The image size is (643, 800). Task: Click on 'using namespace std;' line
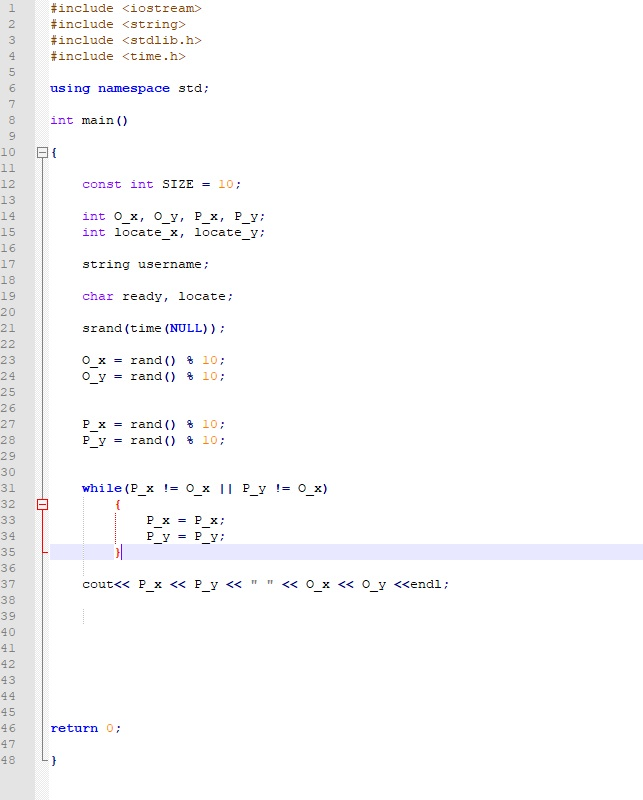click(x=130, y=88)
